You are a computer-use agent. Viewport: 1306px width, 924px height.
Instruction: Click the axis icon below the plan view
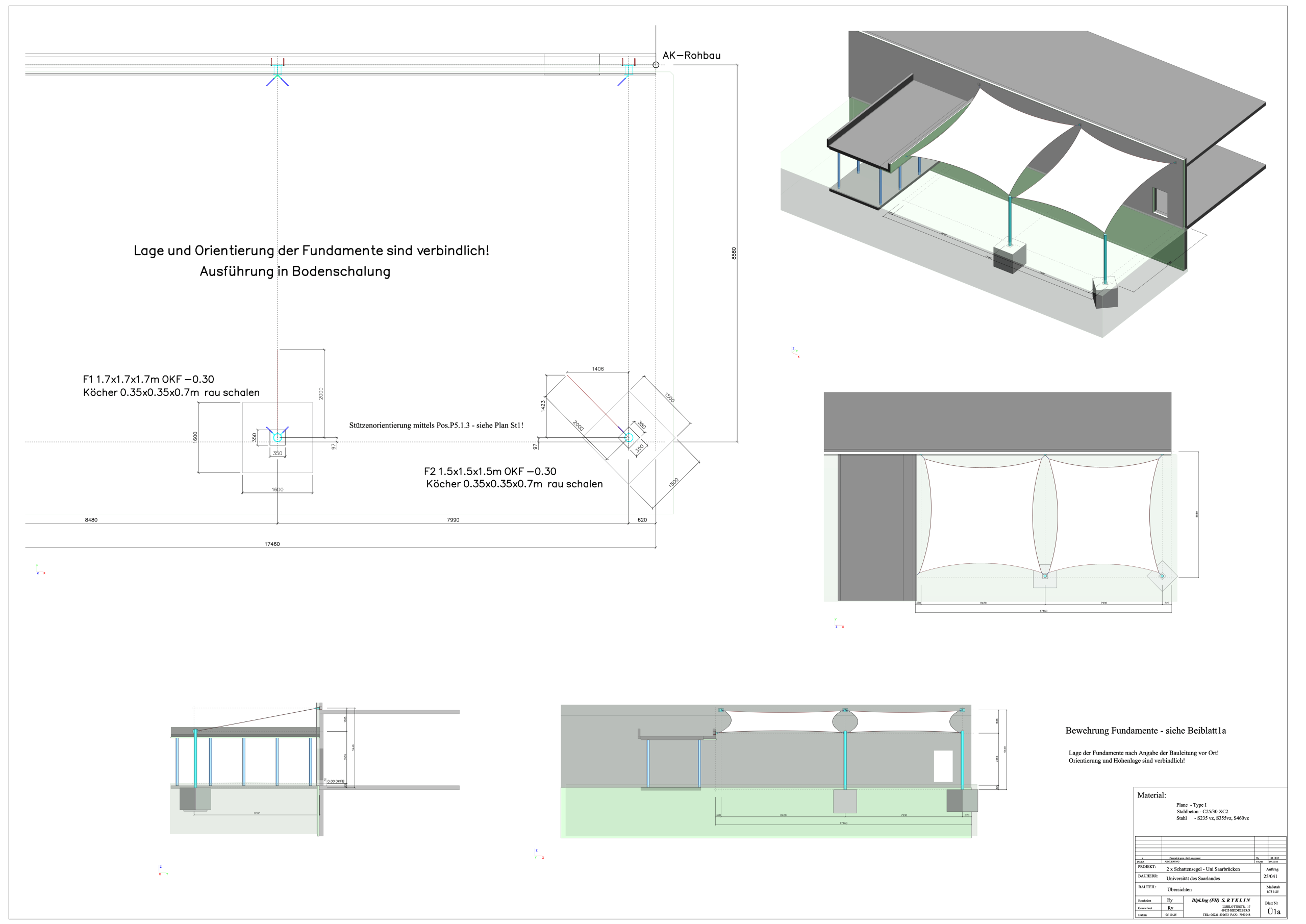40,569
